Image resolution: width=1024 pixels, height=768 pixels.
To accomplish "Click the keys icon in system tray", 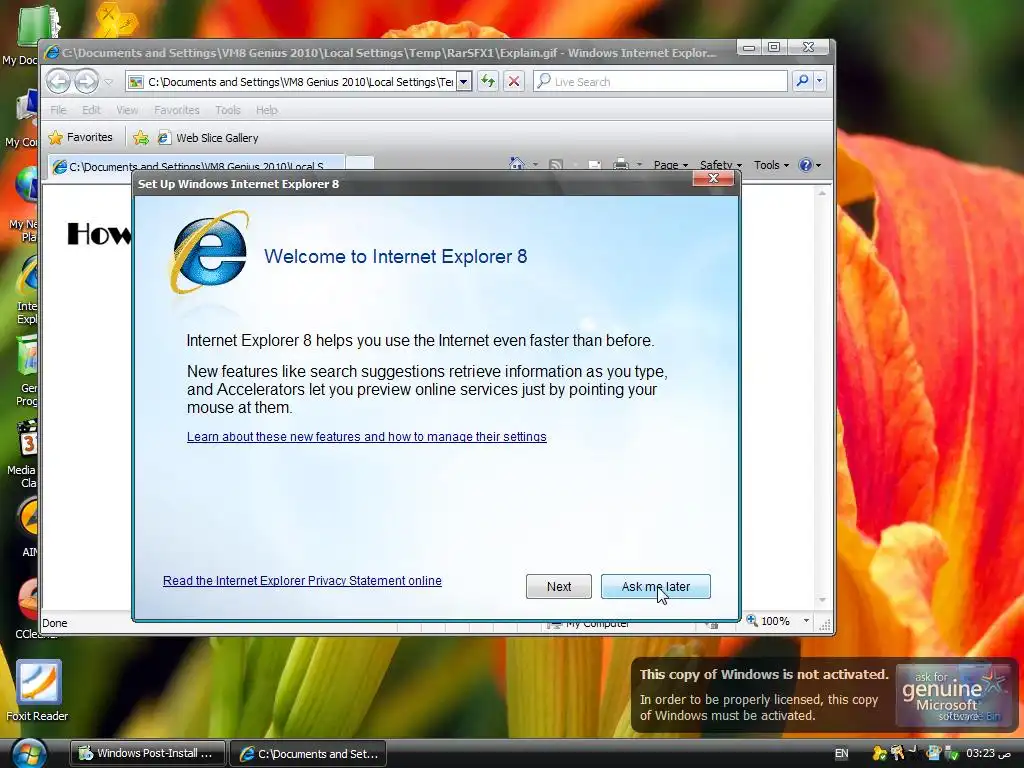I will [897, 754].
